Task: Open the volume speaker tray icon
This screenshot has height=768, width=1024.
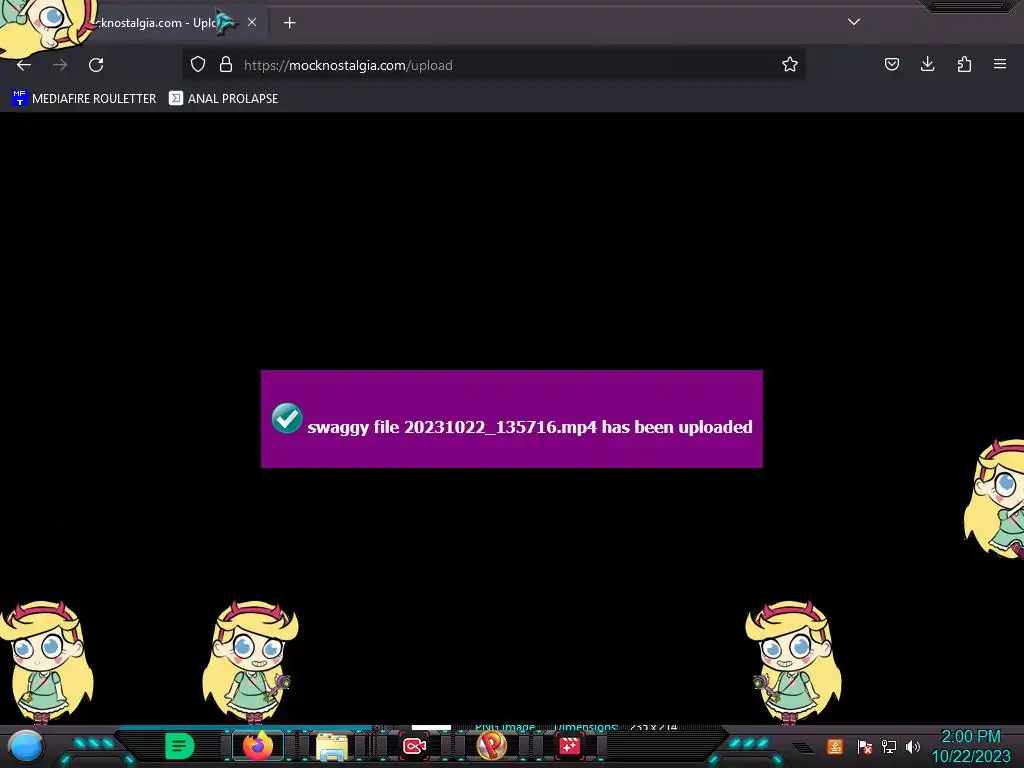Action: [x=913, y=746]
